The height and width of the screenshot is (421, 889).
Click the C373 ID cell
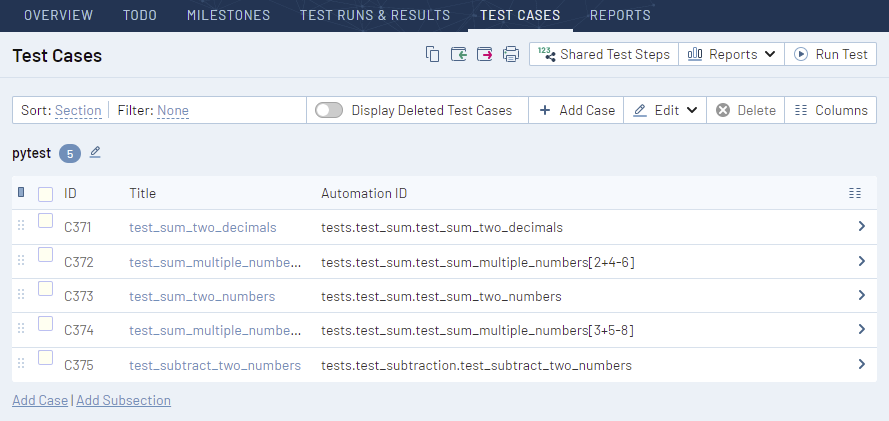click(78, 296)
